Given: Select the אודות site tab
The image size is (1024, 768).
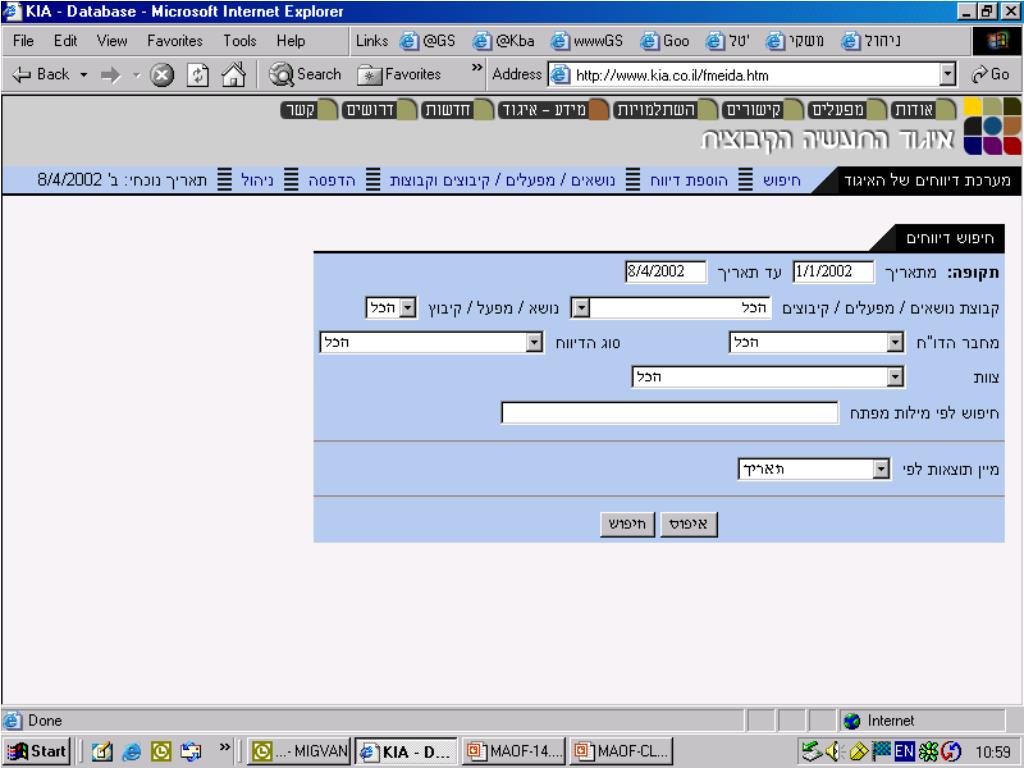Looking at the screenshot, I should 921,110.
